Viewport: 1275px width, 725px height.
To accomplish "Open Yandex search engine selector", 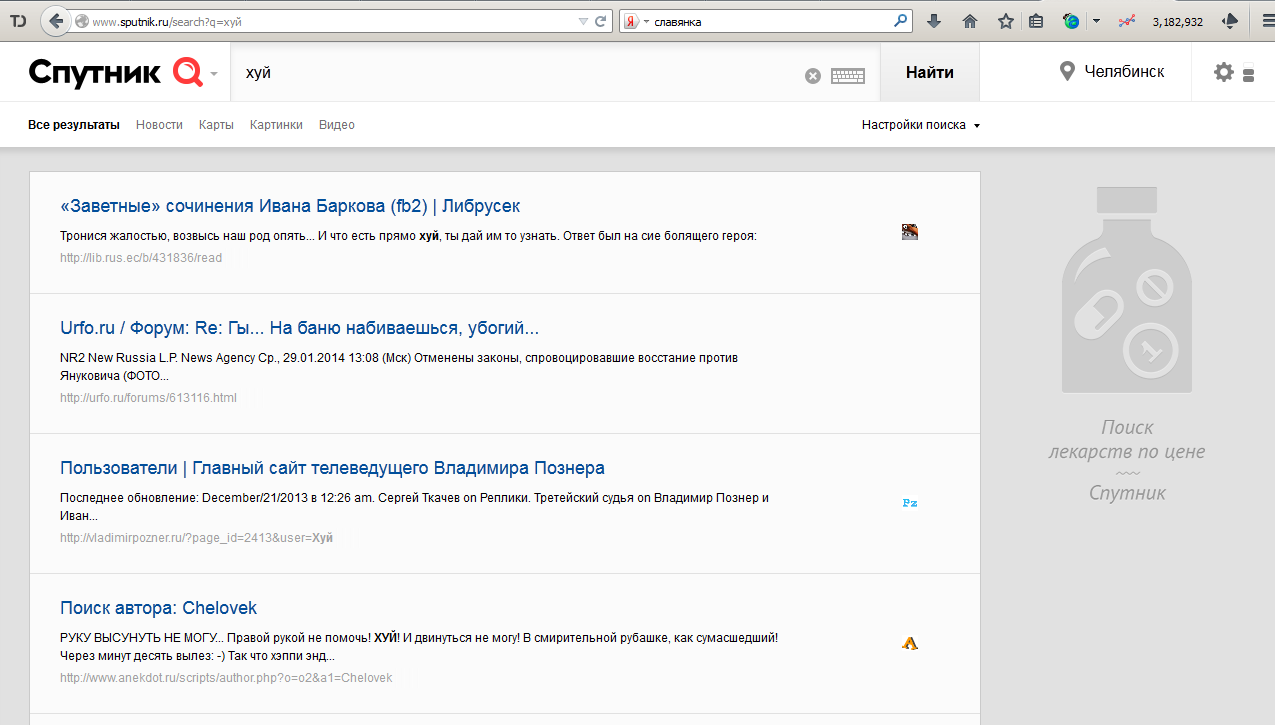I will pos(636,21).
